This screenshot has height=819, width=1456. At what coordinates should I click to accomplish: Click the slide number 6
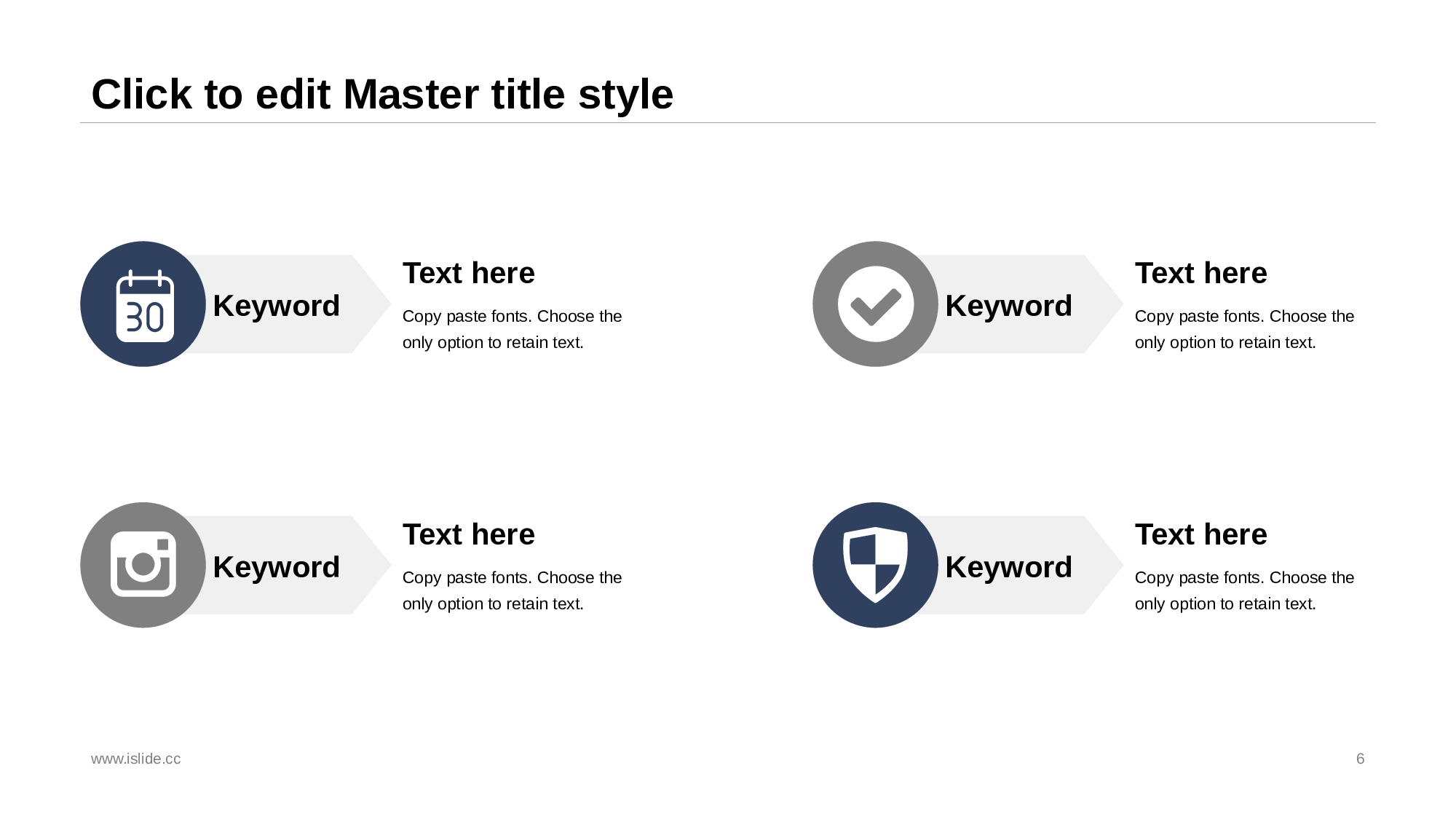1360,759
